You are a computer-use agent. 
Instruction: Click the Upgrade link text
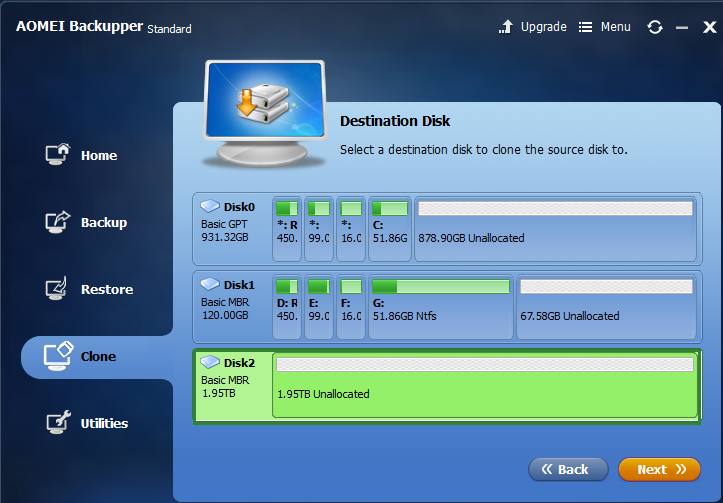[544, 27]
